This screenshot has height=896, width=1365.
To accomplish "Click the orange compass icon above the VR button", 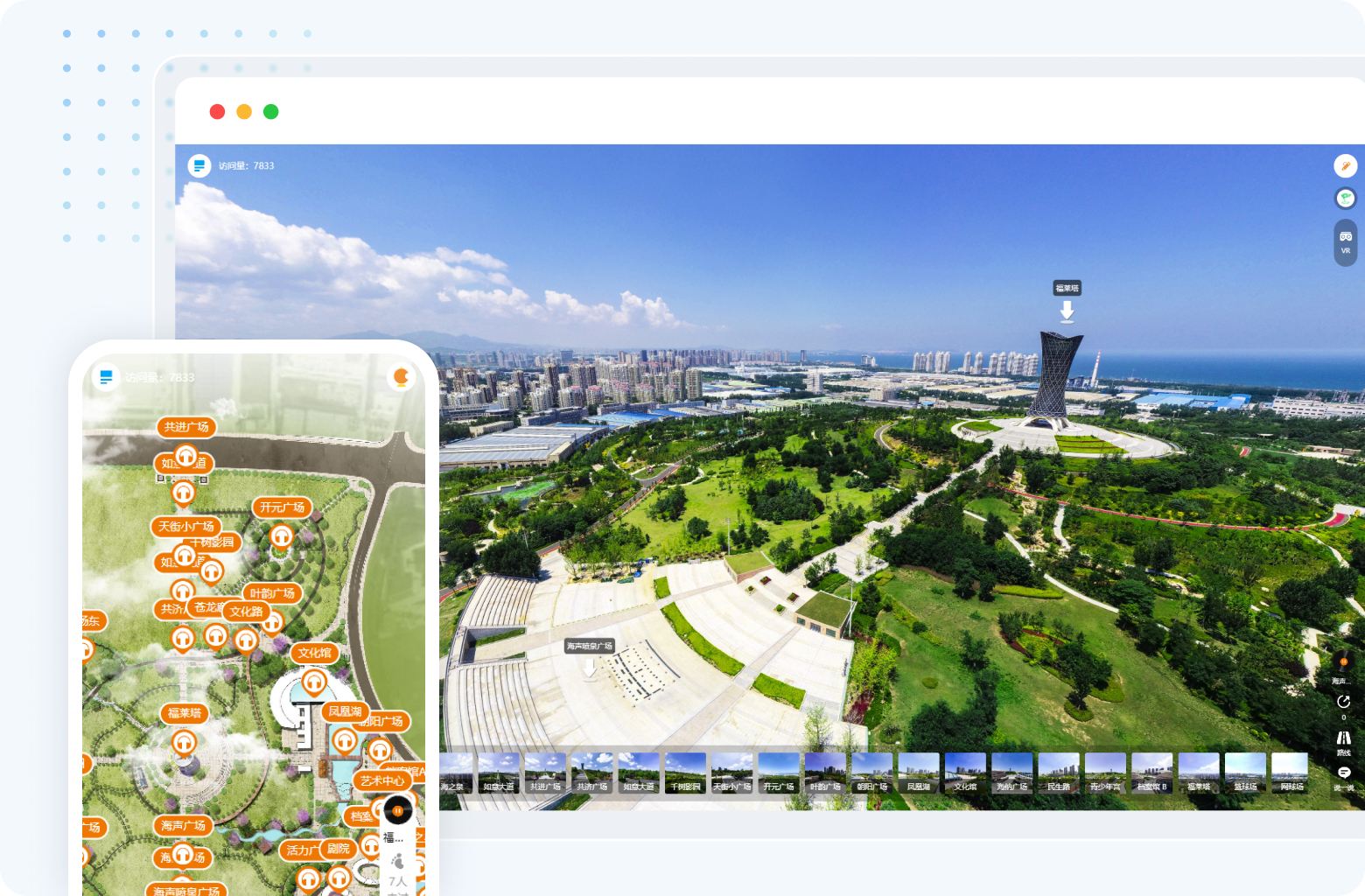I will [1345, 165].
